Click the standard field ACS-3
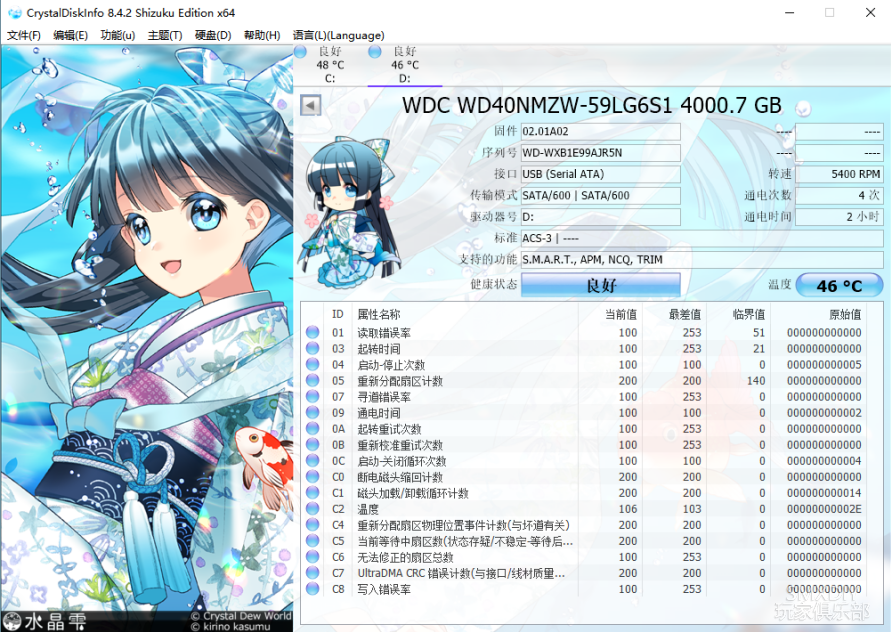This screenshot has width=891, height=632. point(702,238)
